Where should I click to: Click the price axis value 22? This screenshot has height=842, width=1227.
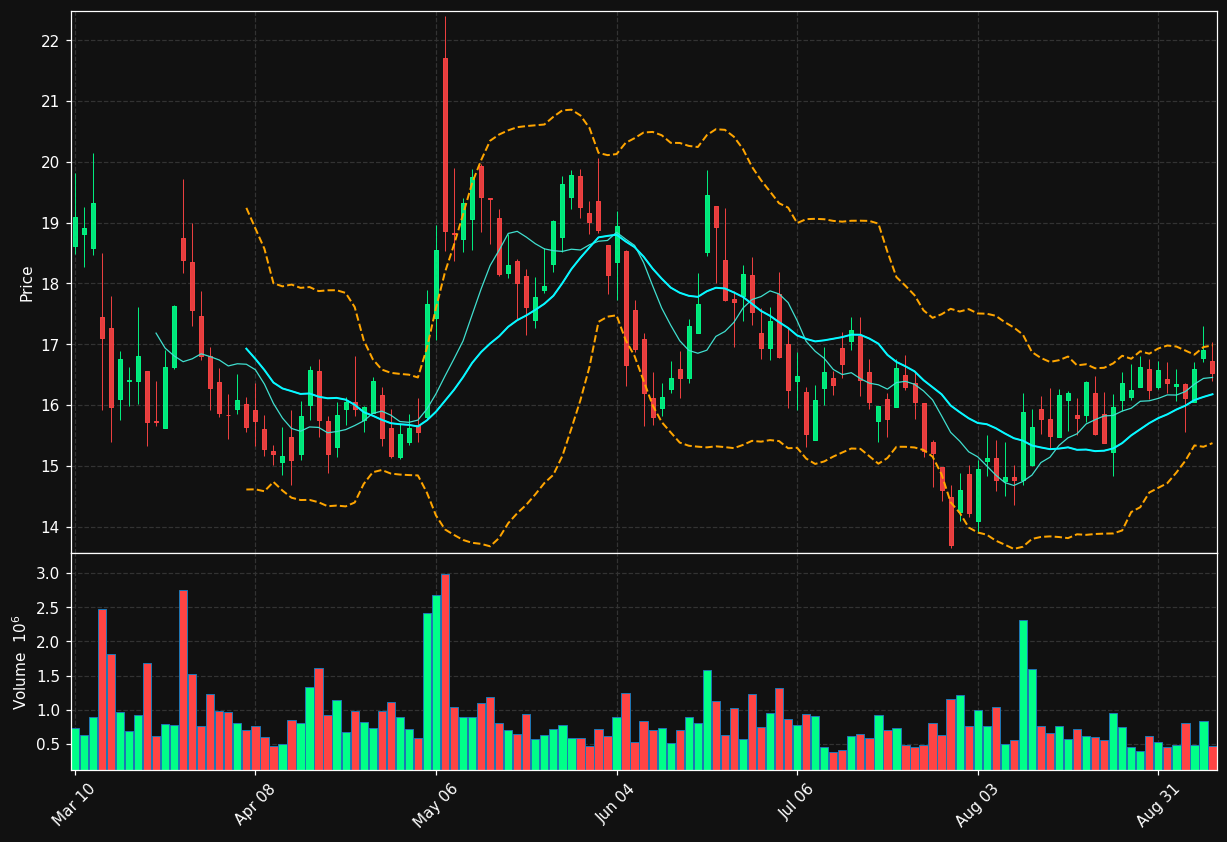pos(50,41)
